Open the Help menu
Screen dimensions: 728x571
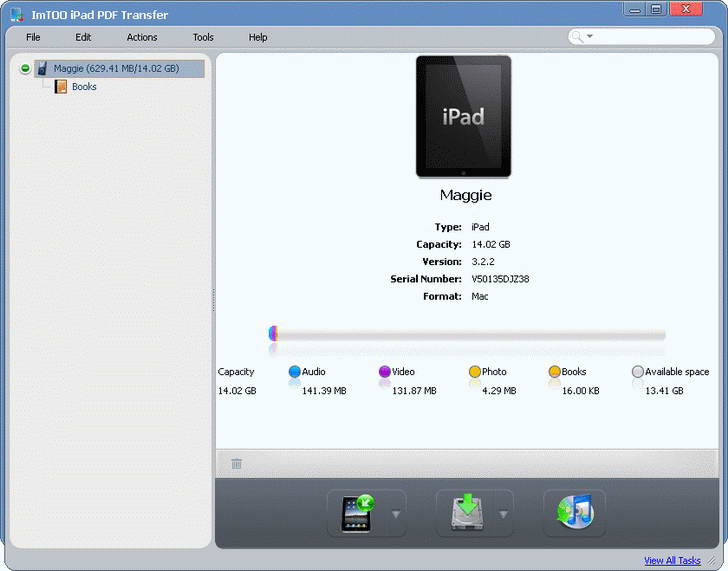(258, 37)
